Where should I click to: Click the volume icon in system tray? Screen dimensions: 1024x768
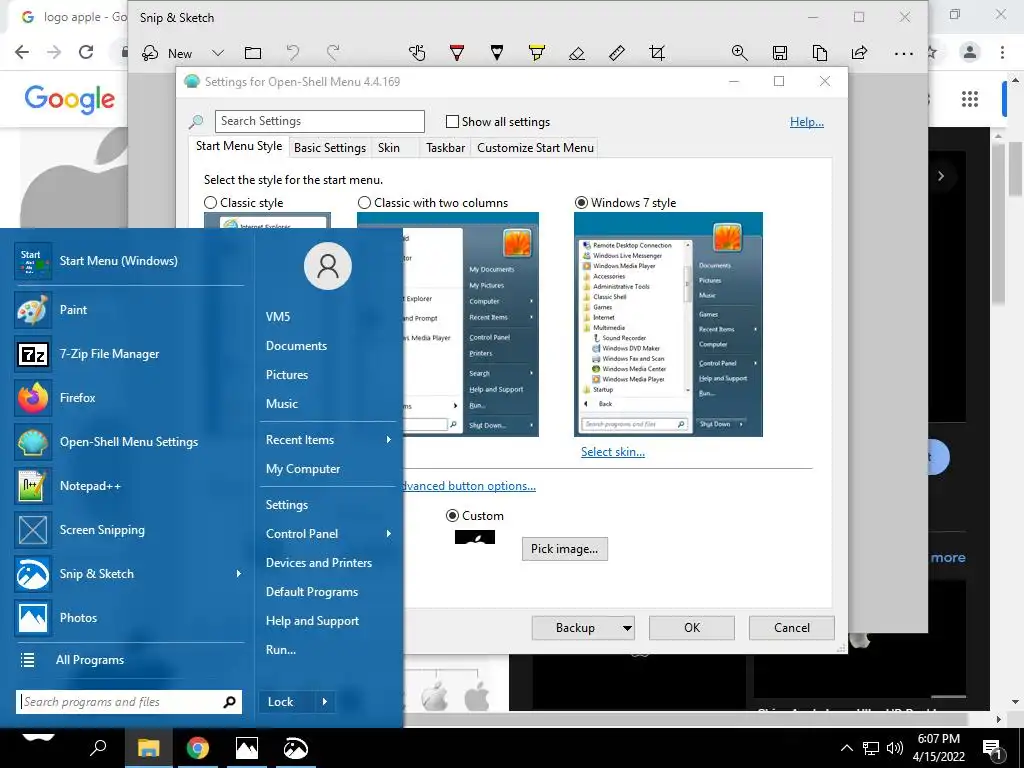pyautogui.click(x=895, y=748)
